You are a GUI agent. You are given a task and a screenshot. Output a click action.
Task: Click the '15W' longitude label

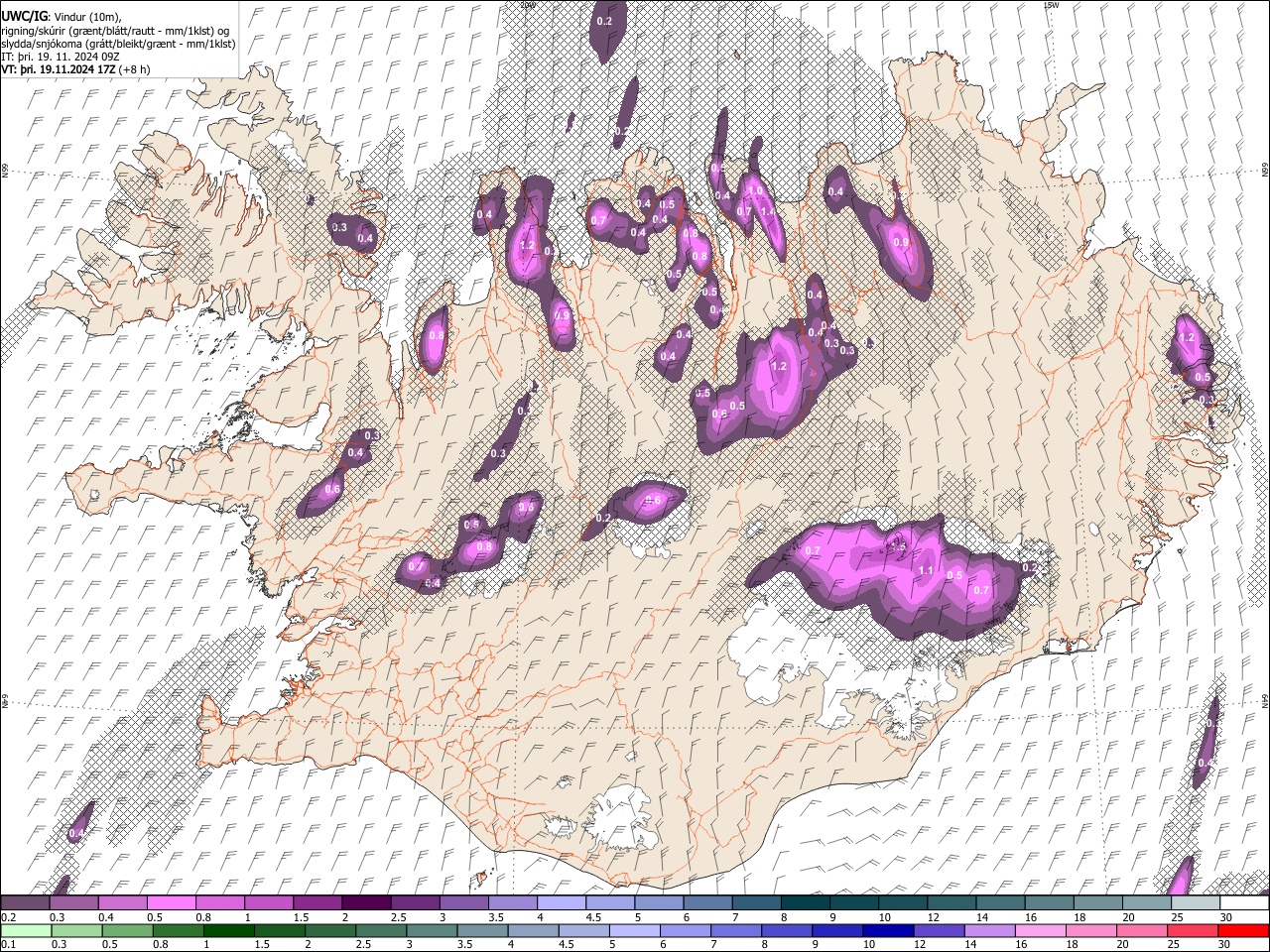click(1050, 5)
